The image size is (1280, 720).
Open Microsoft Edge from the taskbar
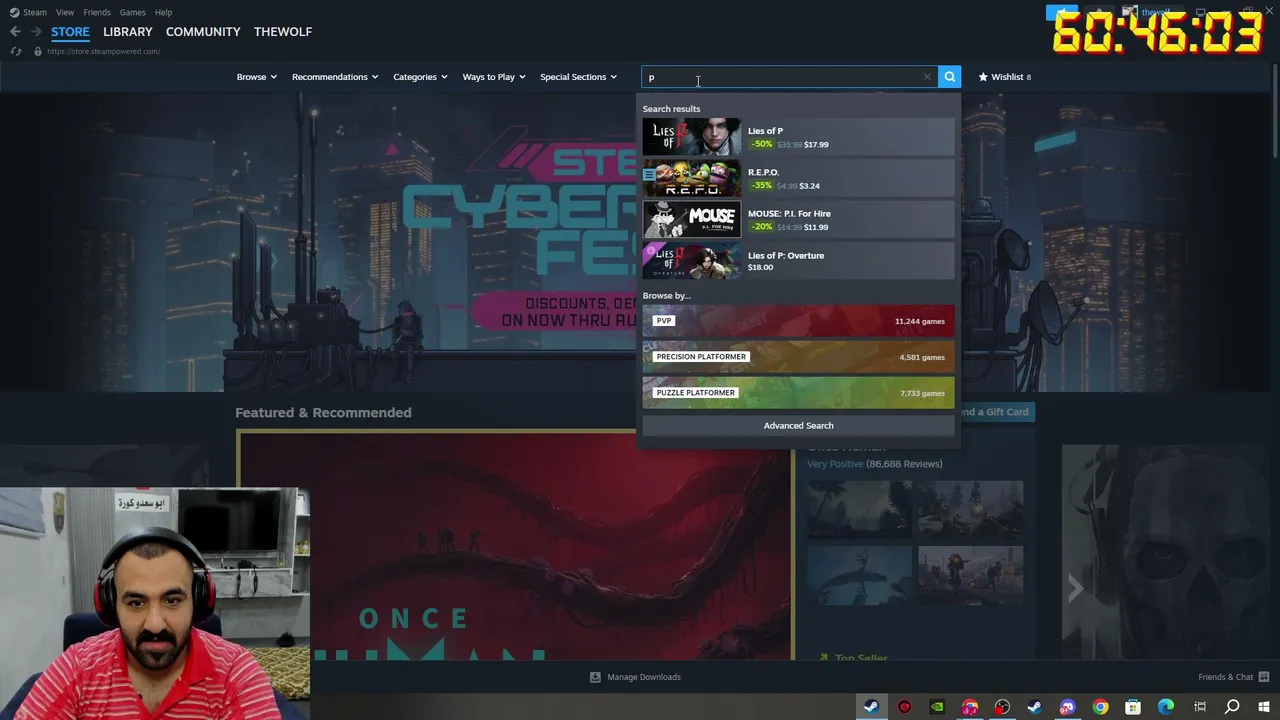tap(1166, 707)
